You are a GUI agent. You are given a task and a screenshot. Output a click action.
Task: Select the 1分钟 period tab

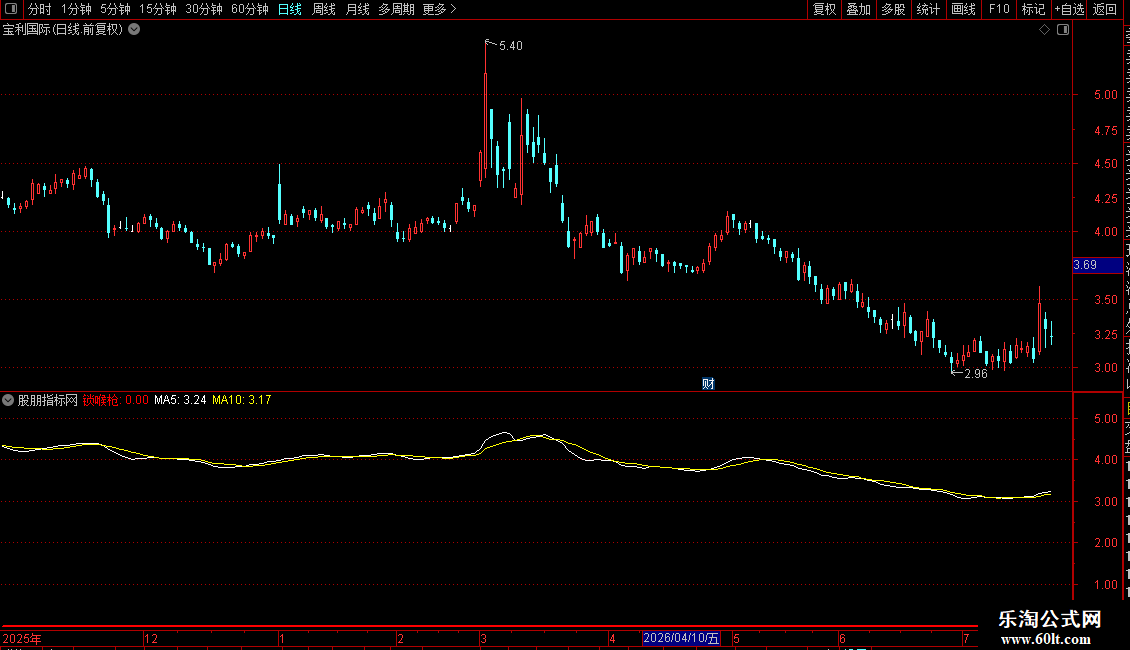[x=76, y=9]
